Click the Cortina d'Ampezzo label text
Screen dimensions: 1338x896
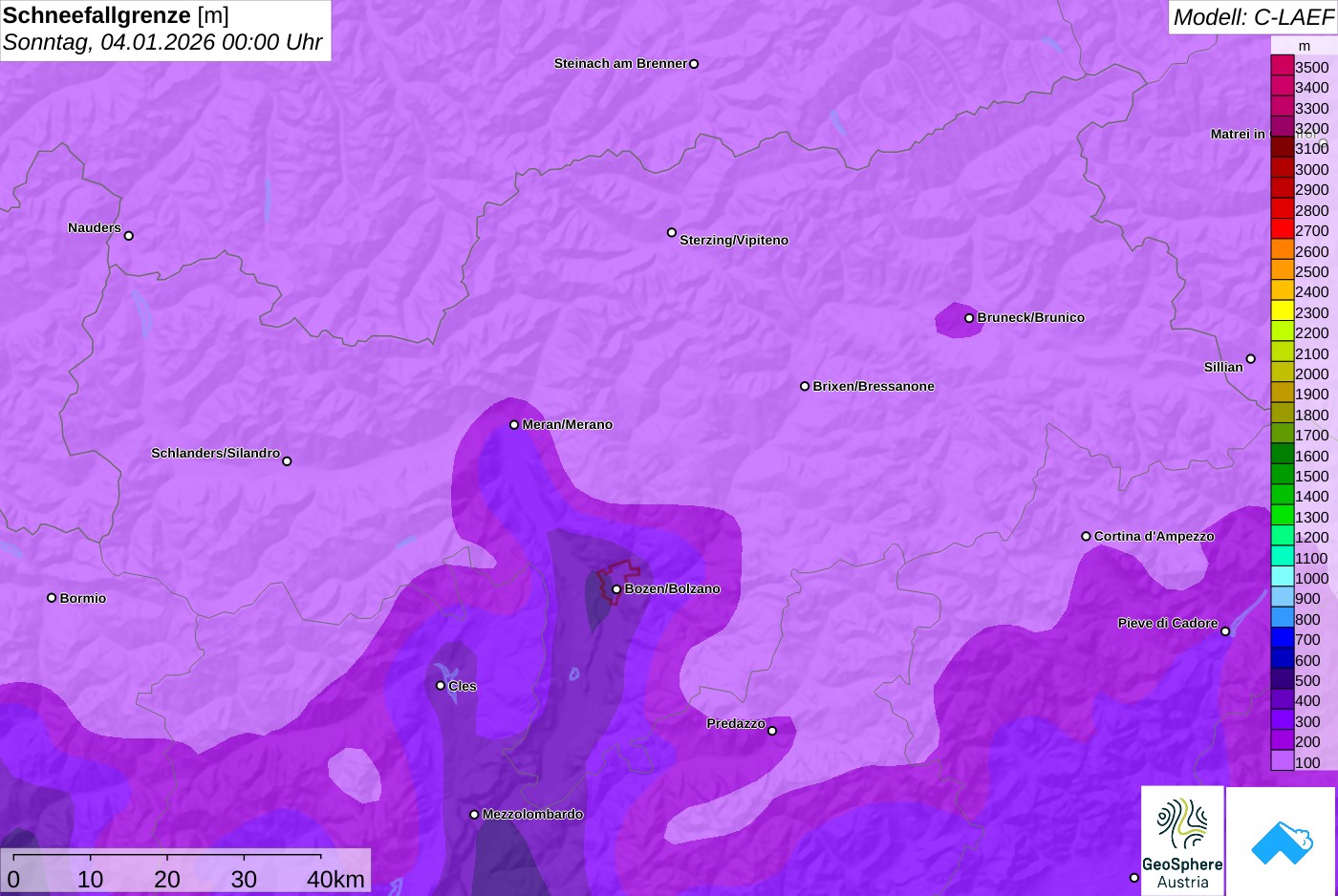pos(1155,537)
